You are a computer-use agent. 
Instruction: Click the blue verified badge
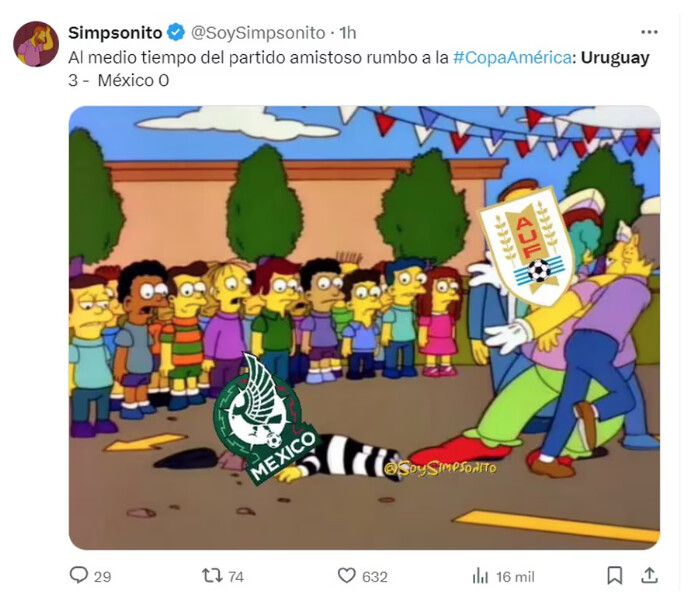point(177,33)
